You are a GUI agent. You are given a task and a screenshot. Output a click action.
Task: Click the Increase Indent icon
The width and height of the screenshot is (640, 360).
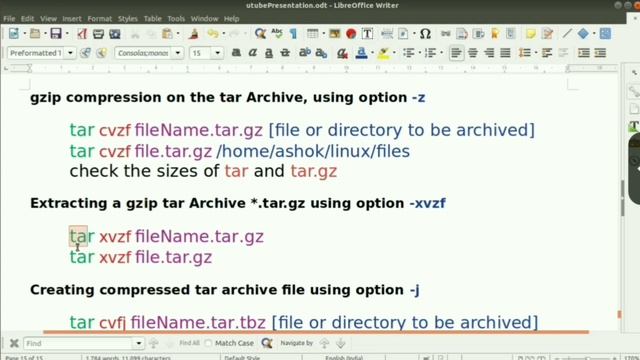[584, 53]
